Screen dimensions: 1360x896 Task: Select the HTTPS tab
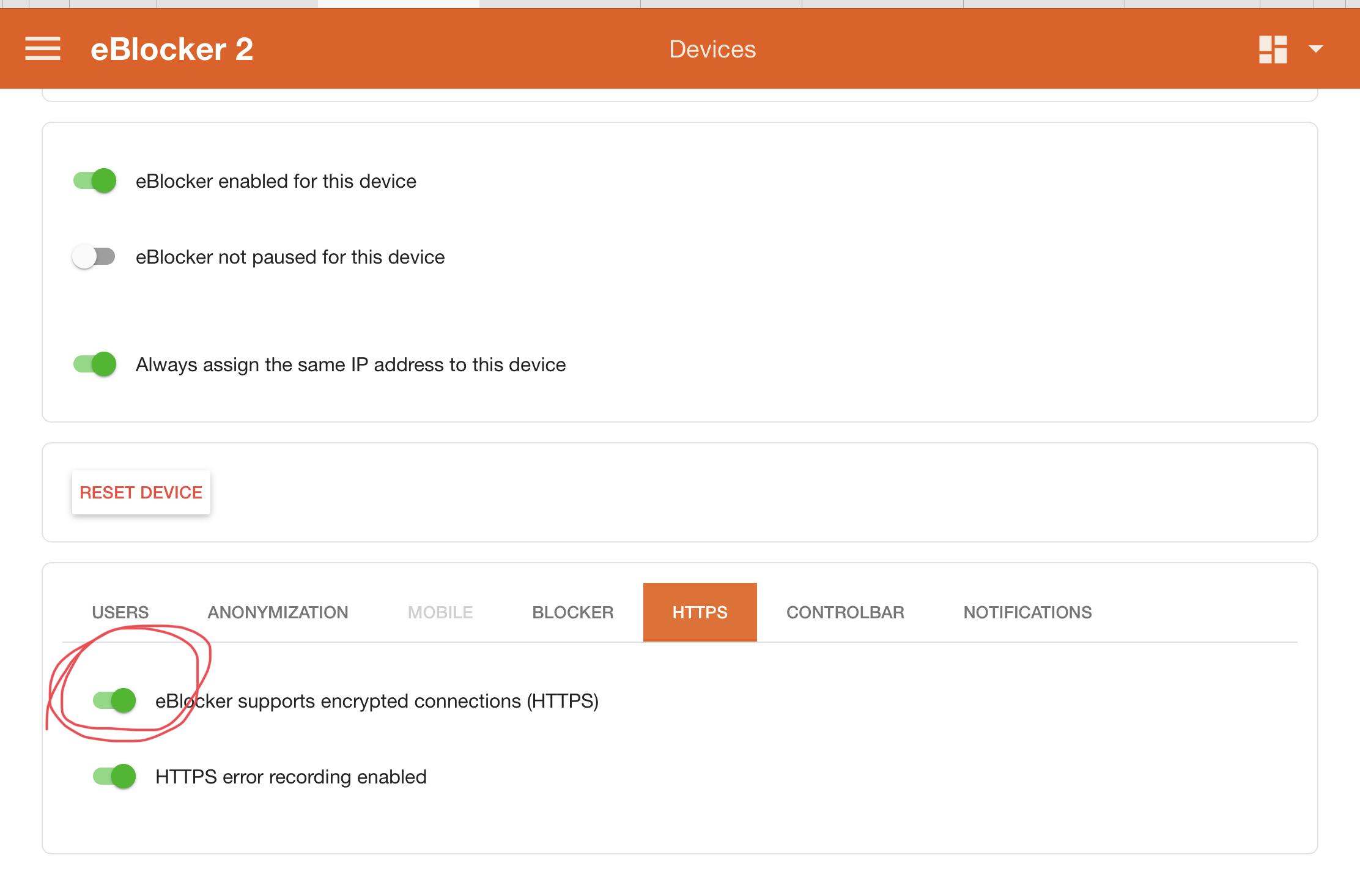700,612
